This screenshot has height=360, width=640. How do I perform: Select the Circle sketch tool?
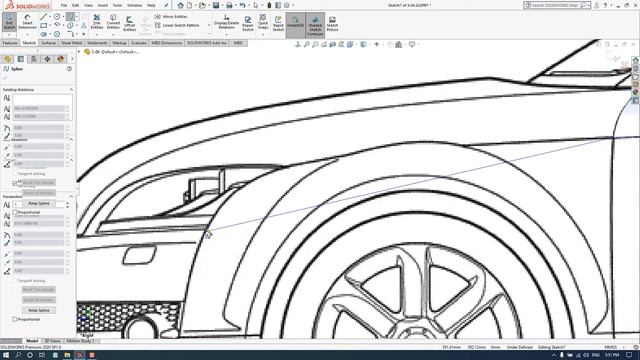57,16
